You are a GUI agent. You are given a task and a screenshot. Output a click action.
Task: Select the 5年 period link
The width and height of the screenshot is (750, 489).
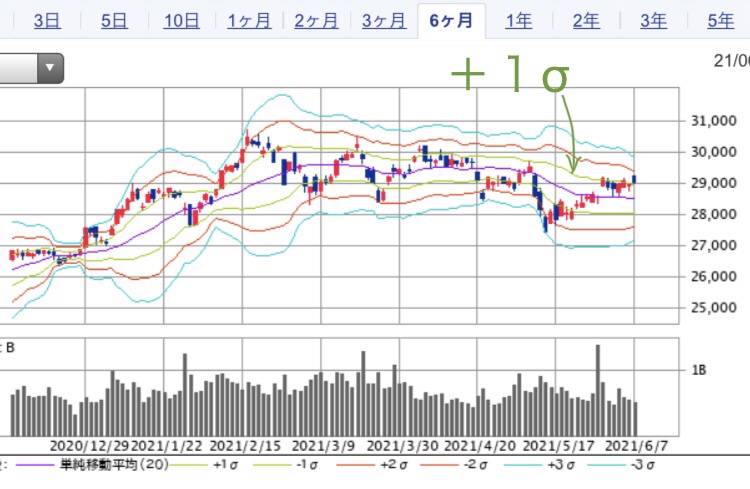click(x=720, y=21)
